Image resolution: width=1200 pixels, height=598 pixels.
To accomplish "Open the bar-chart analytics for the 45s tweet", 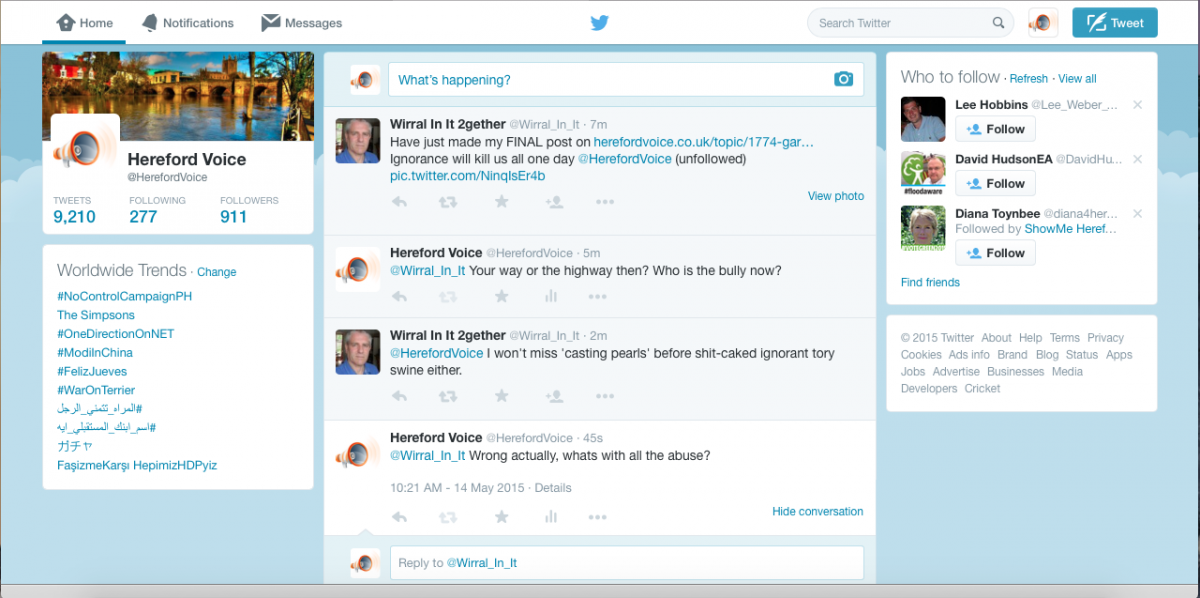I will 550,517.
